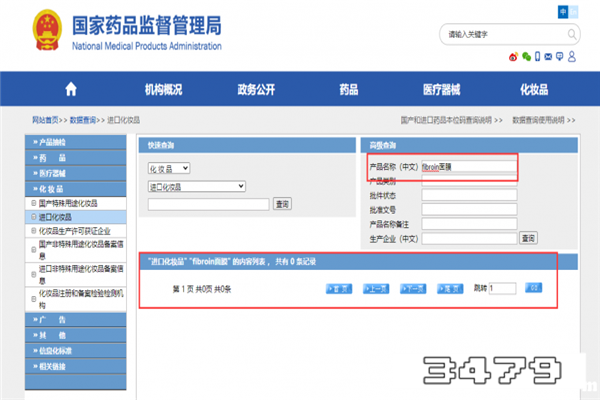
Task: Open the 进口化妆品 dropdown
Action: click(x=196, y=186)
